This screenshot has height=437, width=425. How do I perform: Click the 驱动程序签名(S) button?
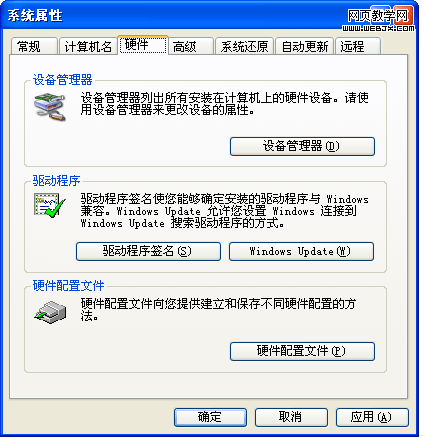(148, 251)
